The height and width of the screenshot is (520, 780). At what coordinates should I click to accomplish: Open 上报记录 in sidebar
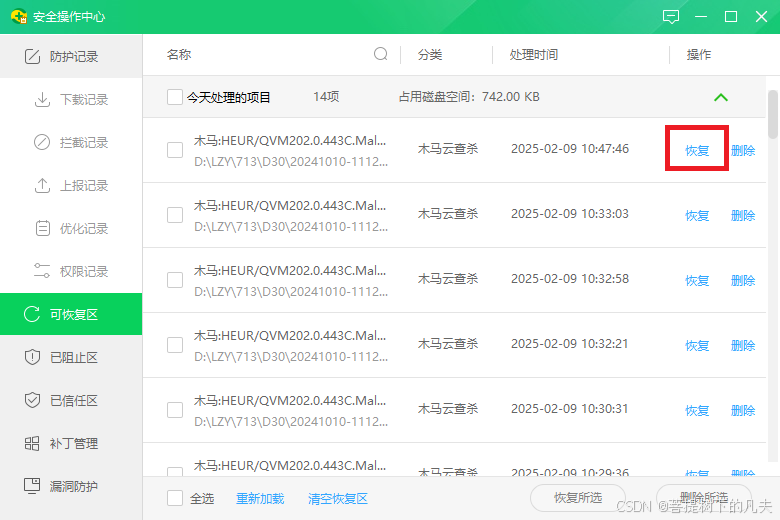pos(71,185)
